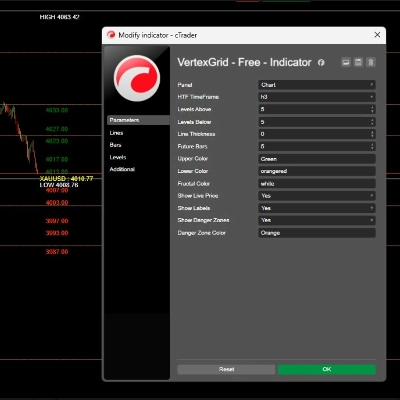The width and height of the screenshot is (400, 400).
Task: Open the HTF TimeFrame dropdown
Action: pyautogui.click(x=317, y=97)
